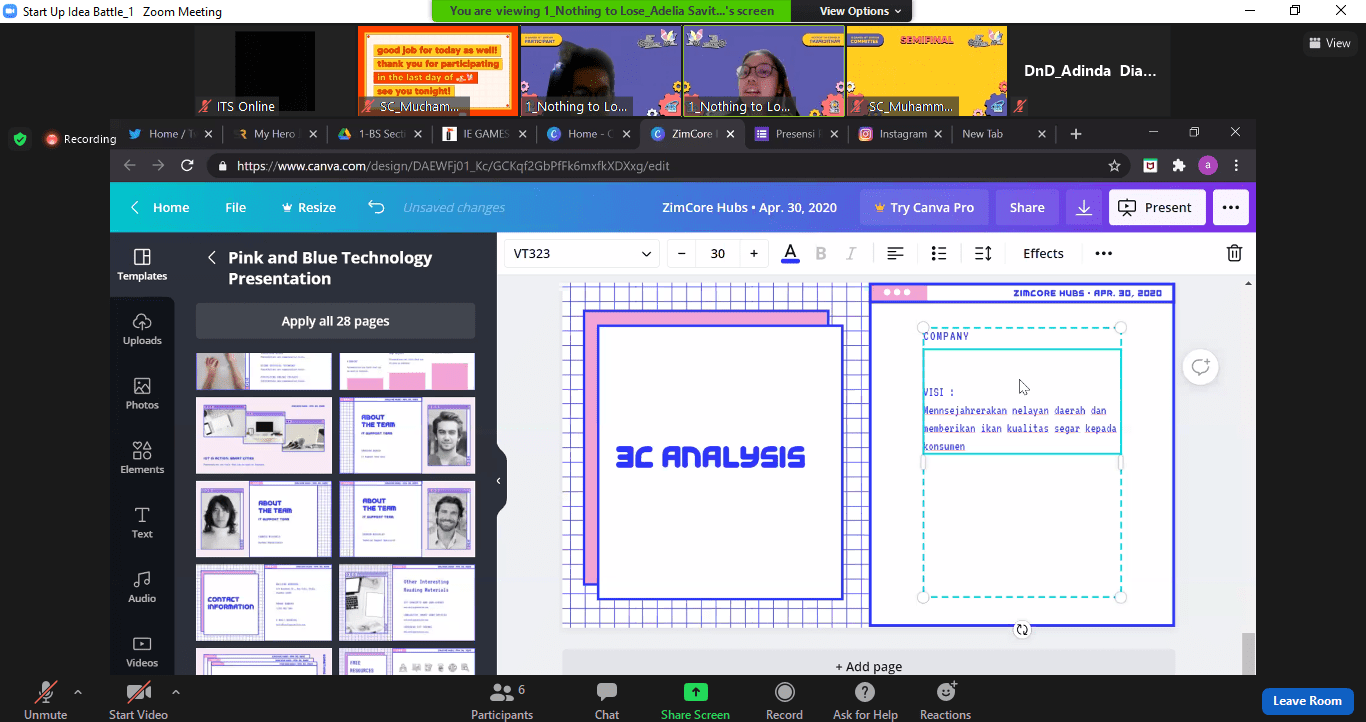This screenshot has width=1366, height=722.
Task: Click the undo arrow icon
Action: pyautogui.click(x=376, y=207)
